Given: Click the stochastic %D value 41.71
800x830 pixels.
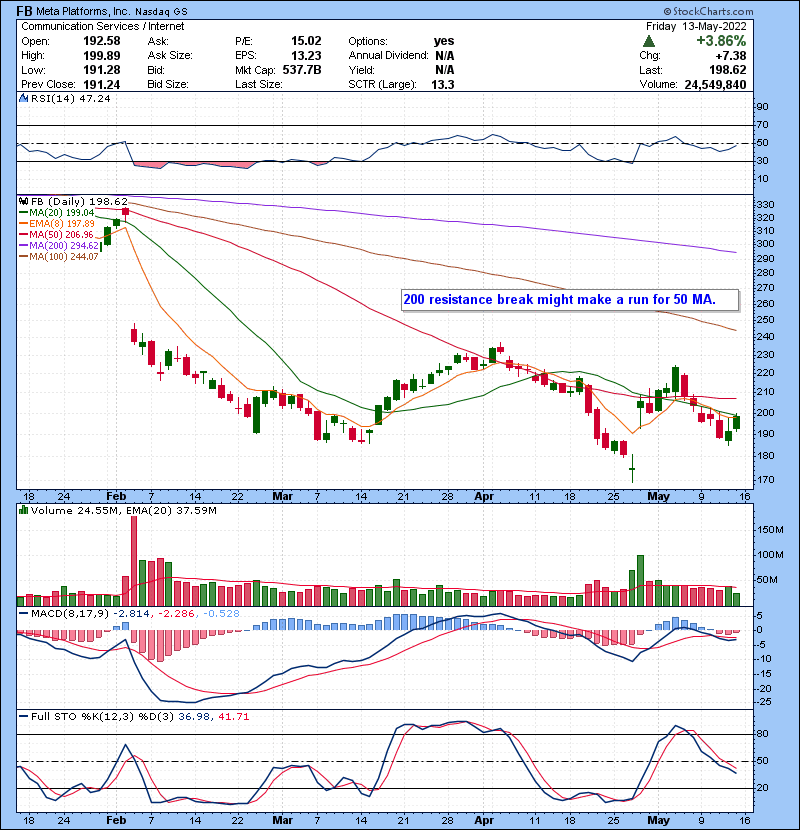Looking at the screenshot, I should click(233, 717).
